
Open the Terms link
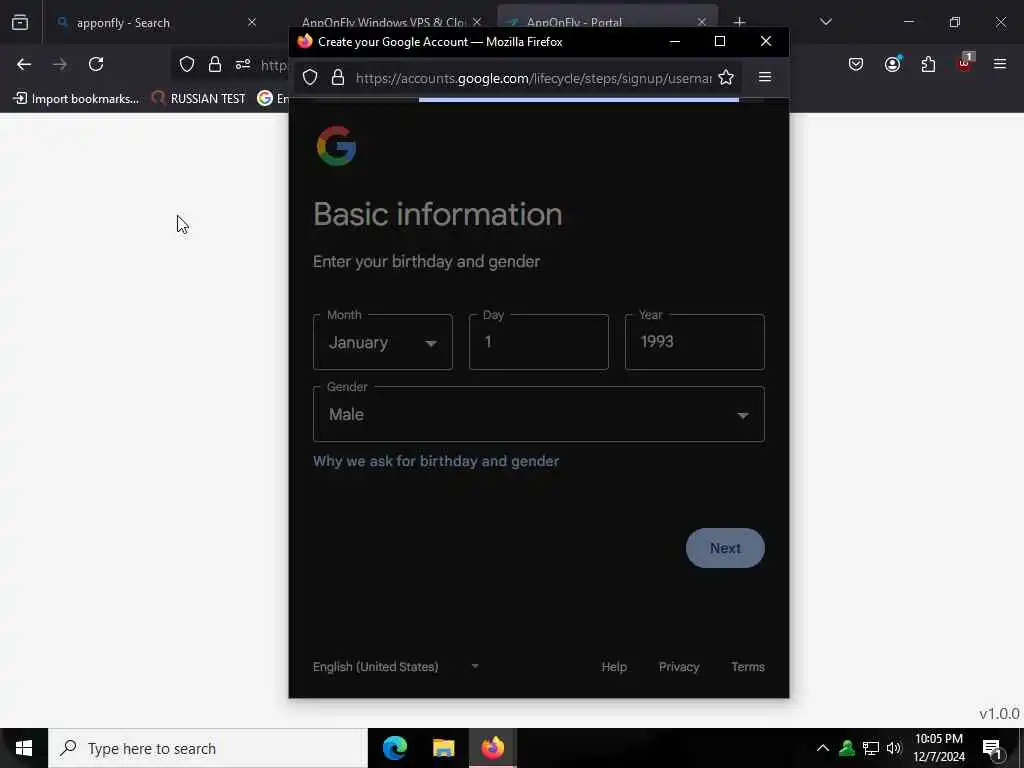748,667
